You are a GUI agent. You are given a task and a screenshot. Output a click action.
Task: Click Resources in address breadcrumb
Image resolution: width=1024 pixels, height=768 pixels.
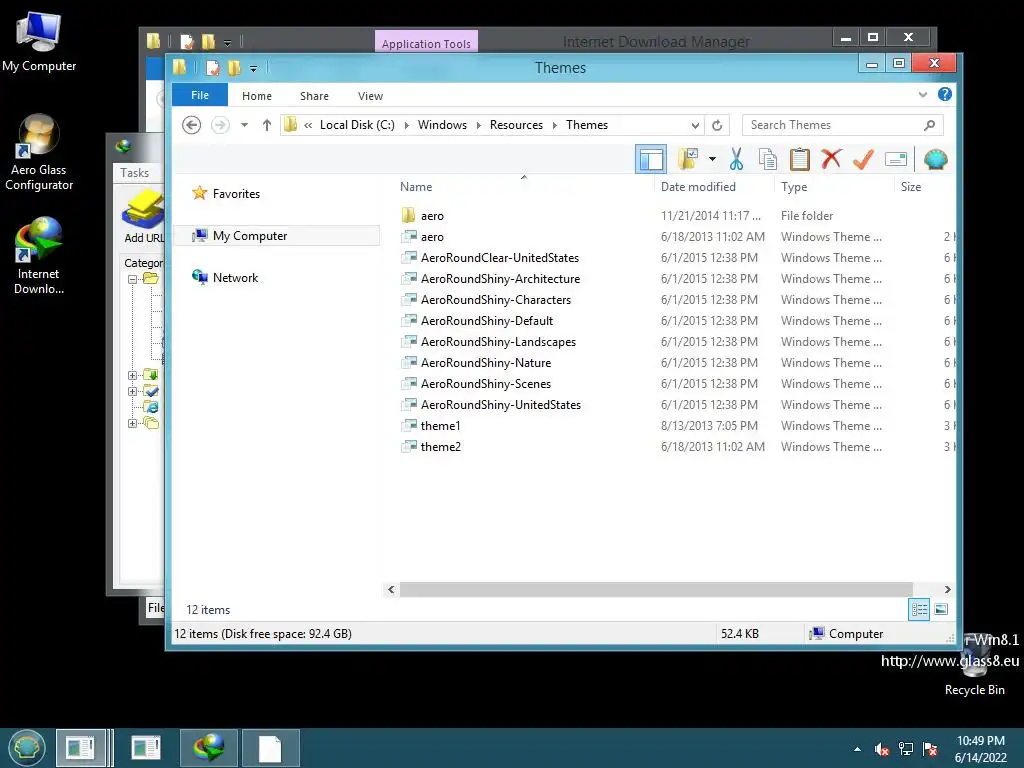(516, 125)
